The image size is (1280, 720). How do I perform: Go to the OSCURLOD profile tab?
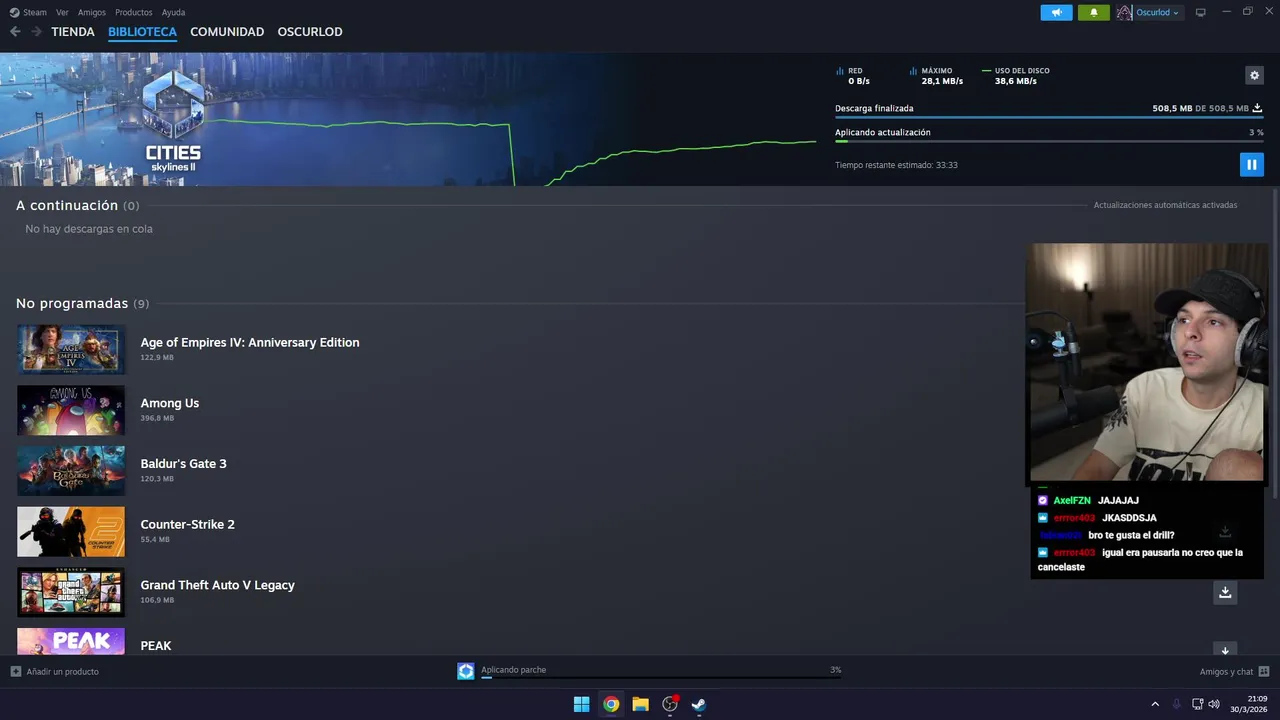pos(310,32)
